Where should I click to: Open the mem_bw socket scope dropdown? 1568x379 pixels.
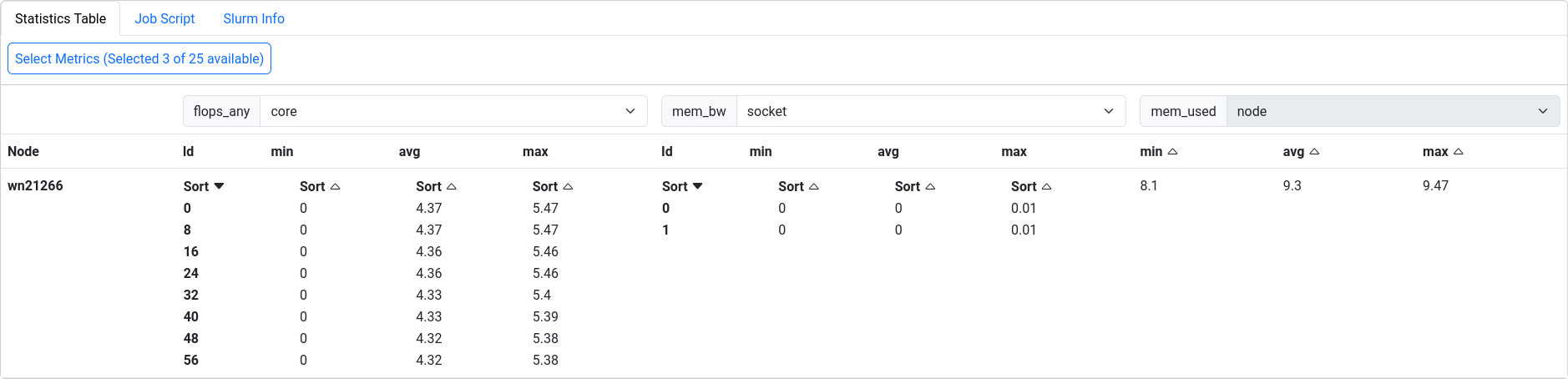(x=930, y=111)
